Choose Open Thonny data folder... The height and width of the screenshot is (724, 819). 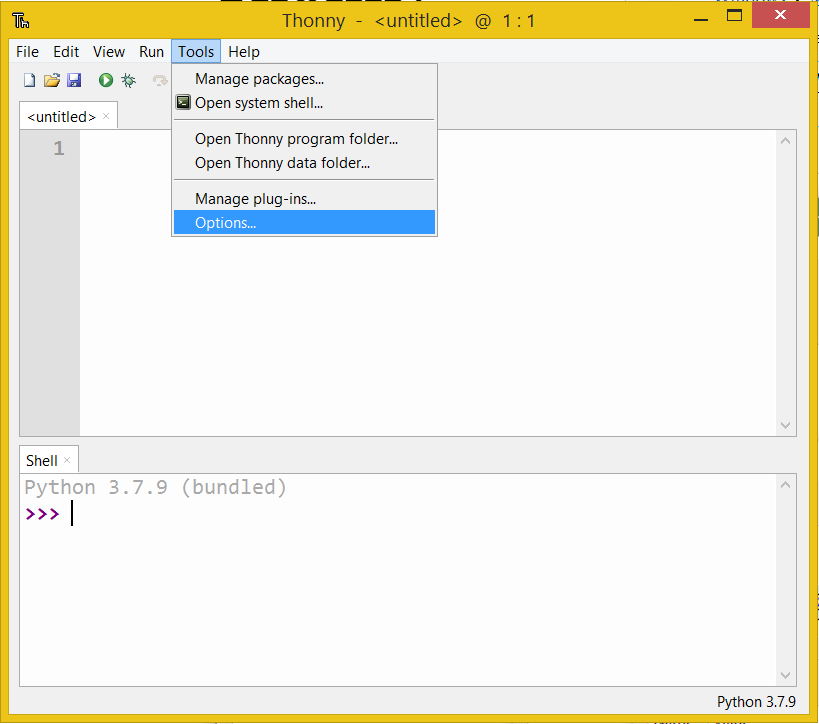304,163
